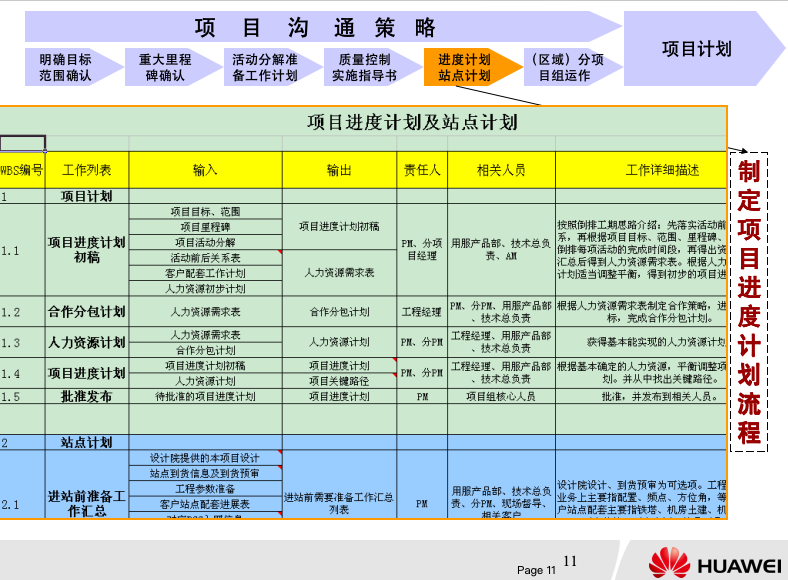The height and width of the screenshot is (580, 788).
Task: Click the large 项目计划 arrow
Action: pyautogui.click(x=704, y=49)
